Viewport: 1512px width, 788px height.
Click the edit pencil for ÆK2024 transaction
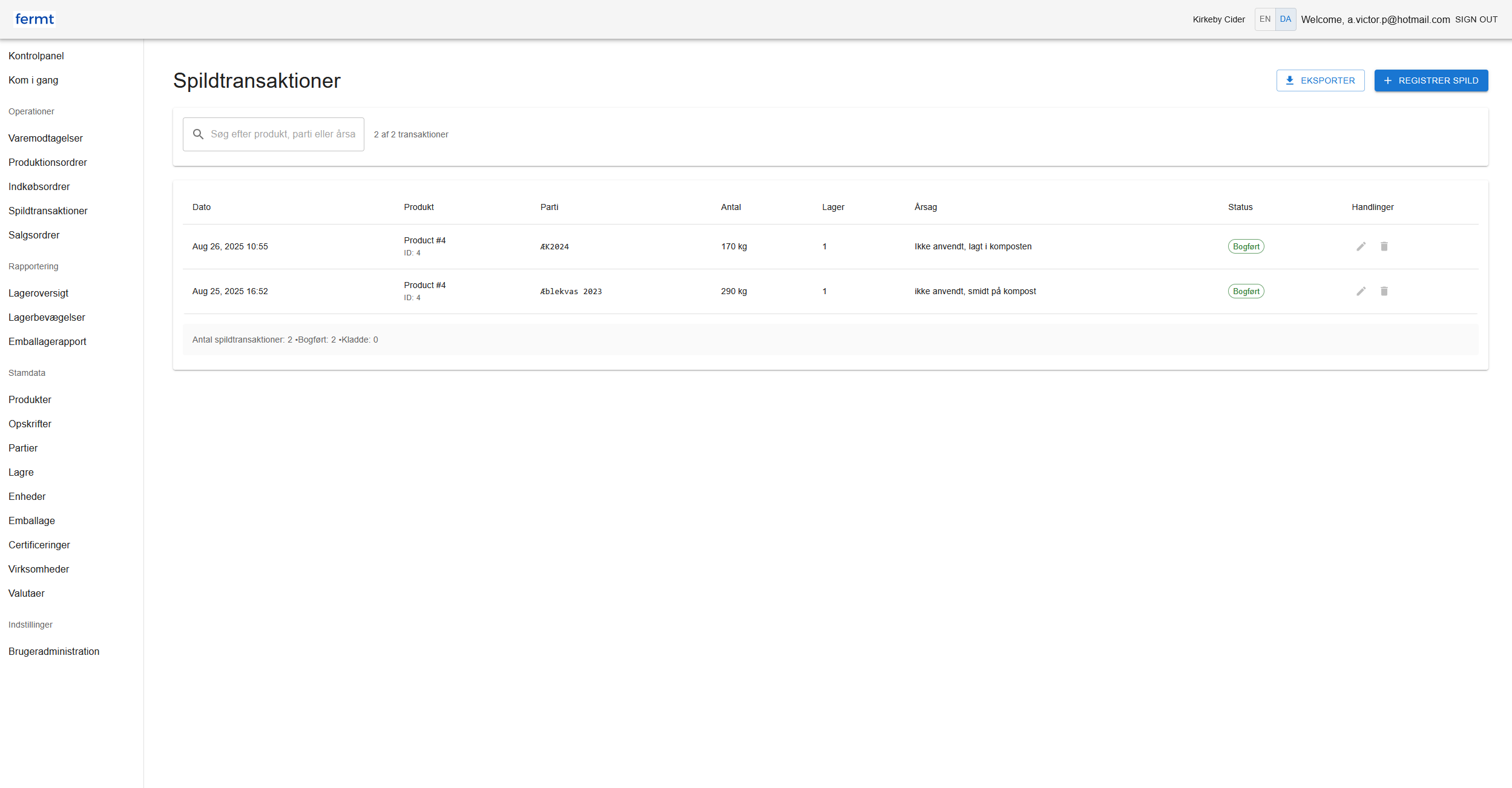coord(1361,246)
